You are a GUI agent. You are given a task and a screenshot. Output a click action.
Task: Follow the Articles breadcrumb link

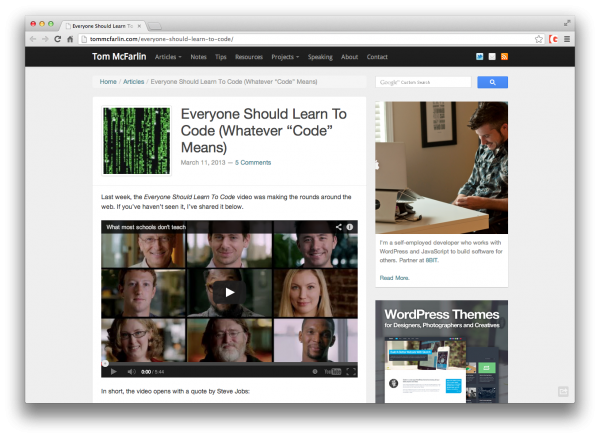(x=134, y=81)
